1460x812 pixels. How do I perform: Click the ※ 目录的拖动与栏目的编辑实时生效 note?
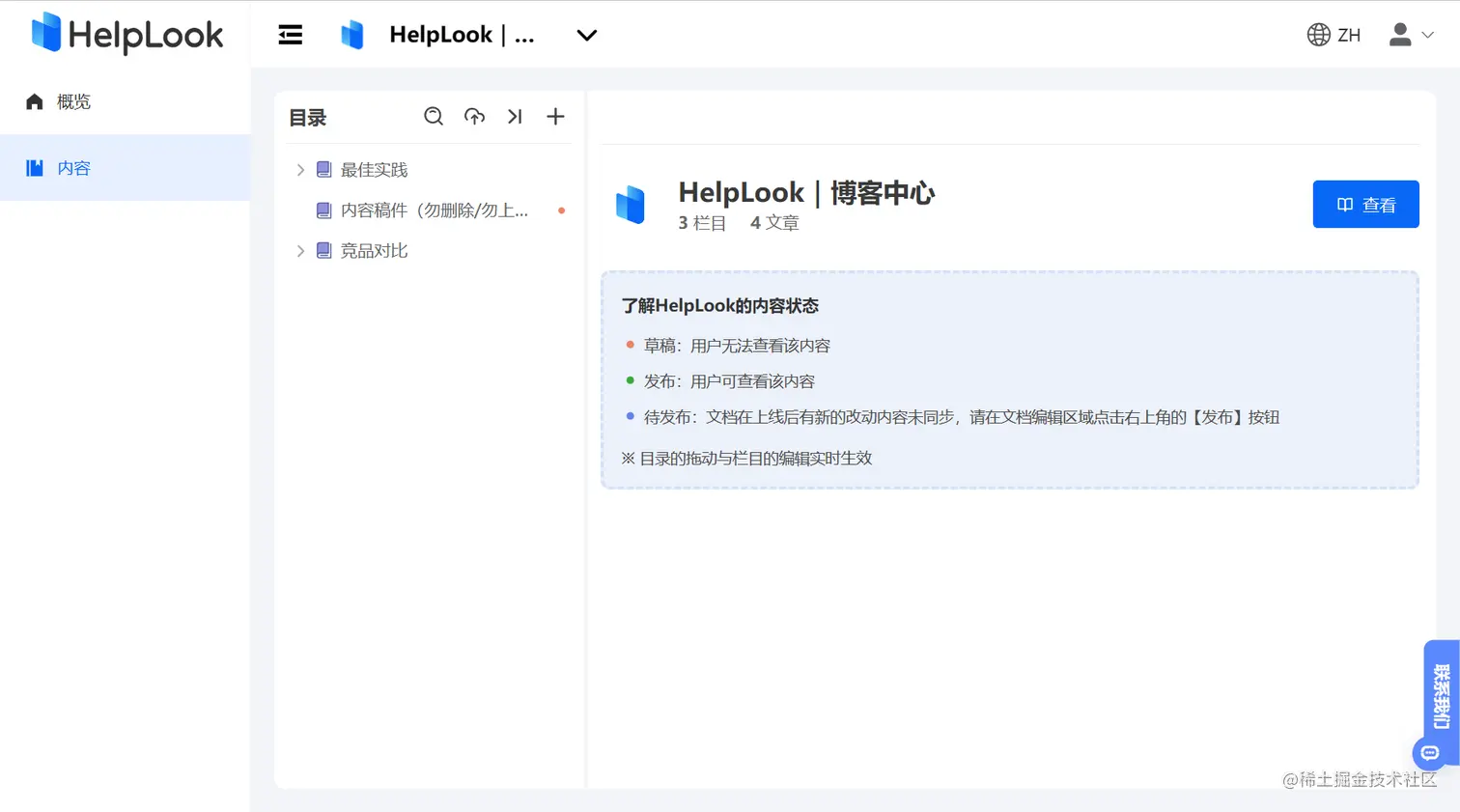746,459
